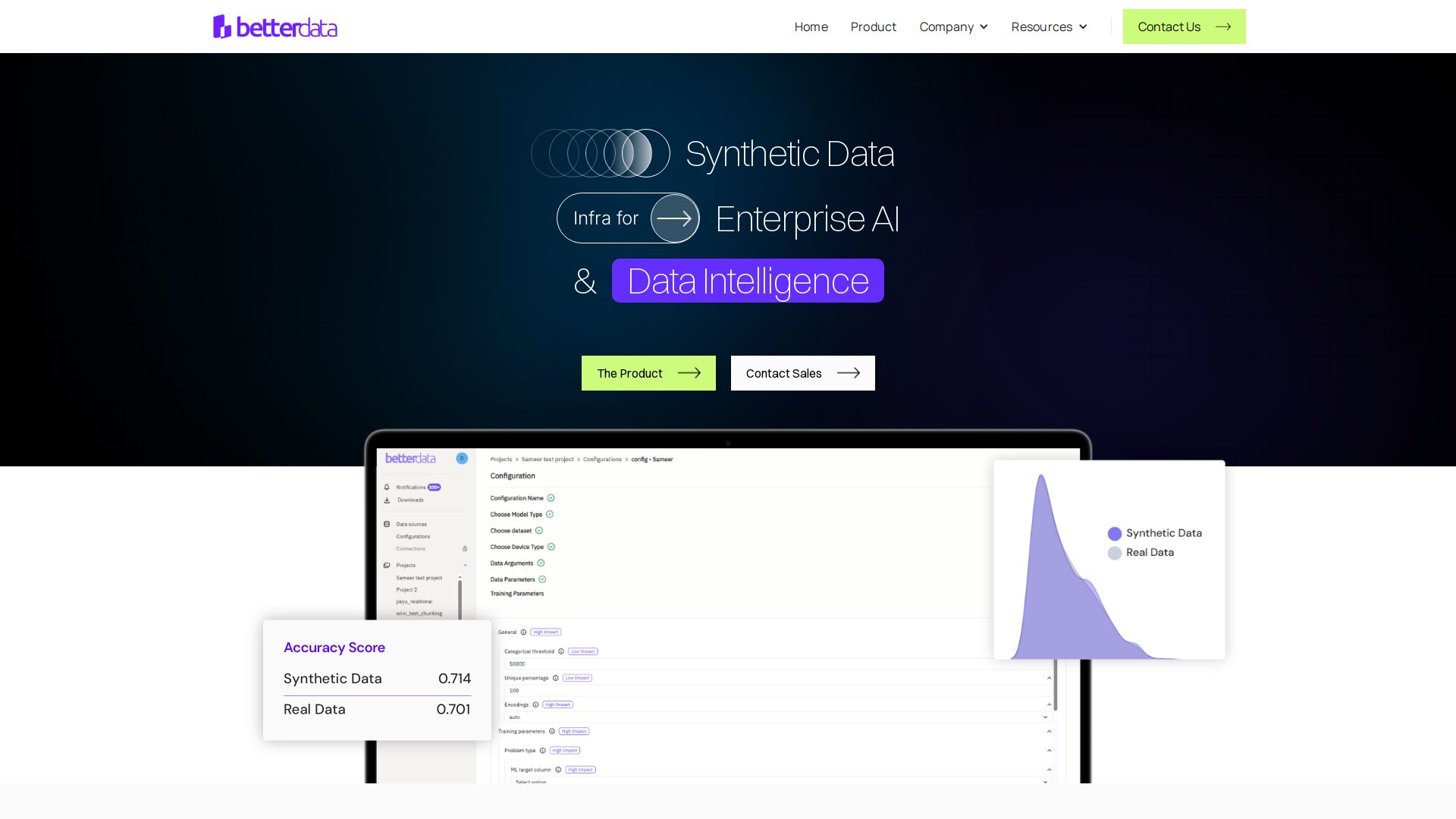Click the Categorical threshold field showing 50000
The width and height of the screenshot is (1456, 819).
(x=777, y=664)
